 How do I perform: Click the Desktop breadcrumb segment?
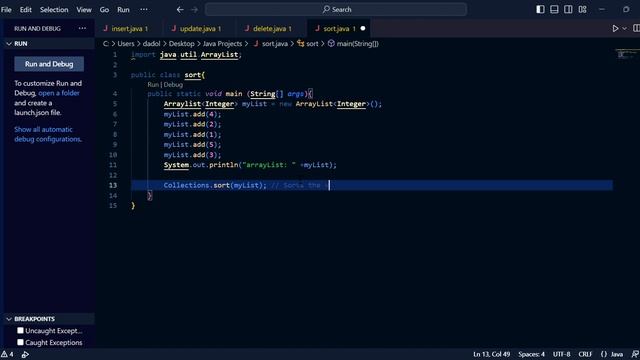coord(182,43)
